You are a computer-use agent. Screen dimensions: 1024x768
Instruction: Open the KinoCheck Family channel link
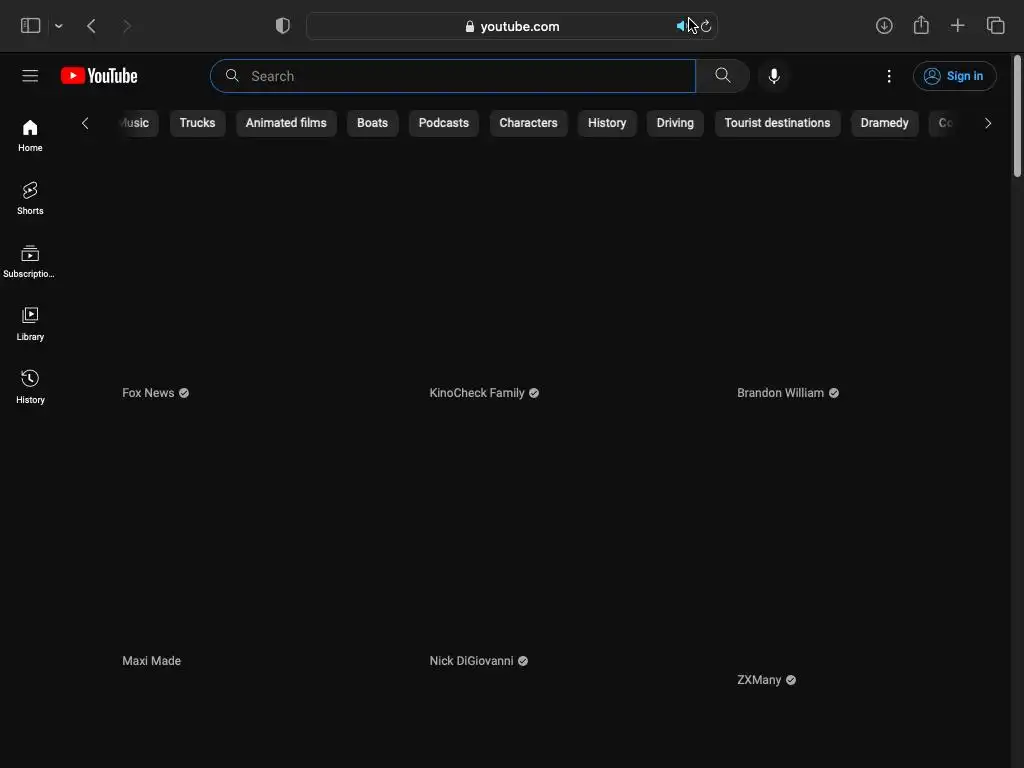coord(477,392)
